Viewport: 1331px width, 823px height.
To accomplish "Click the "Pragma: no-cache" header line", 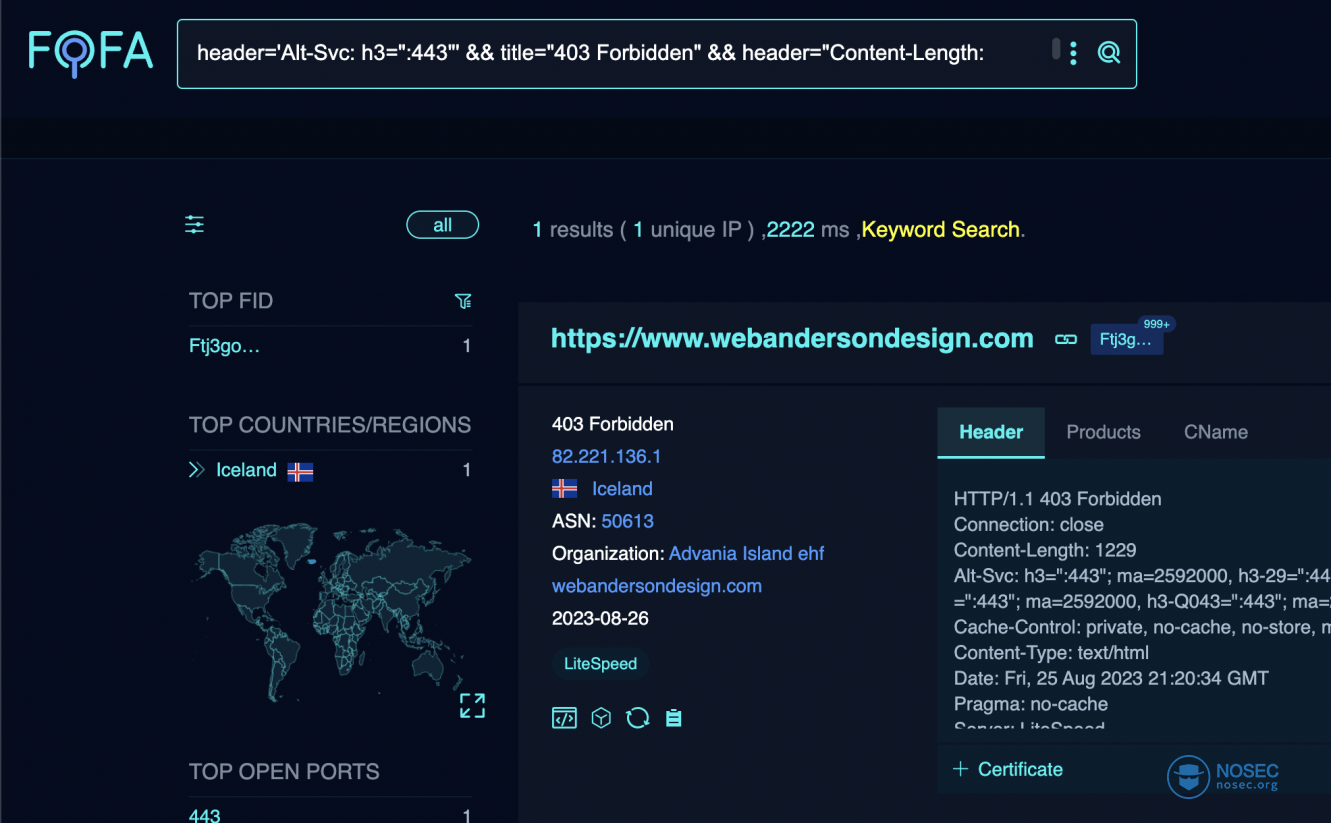I will [1031, 704].
